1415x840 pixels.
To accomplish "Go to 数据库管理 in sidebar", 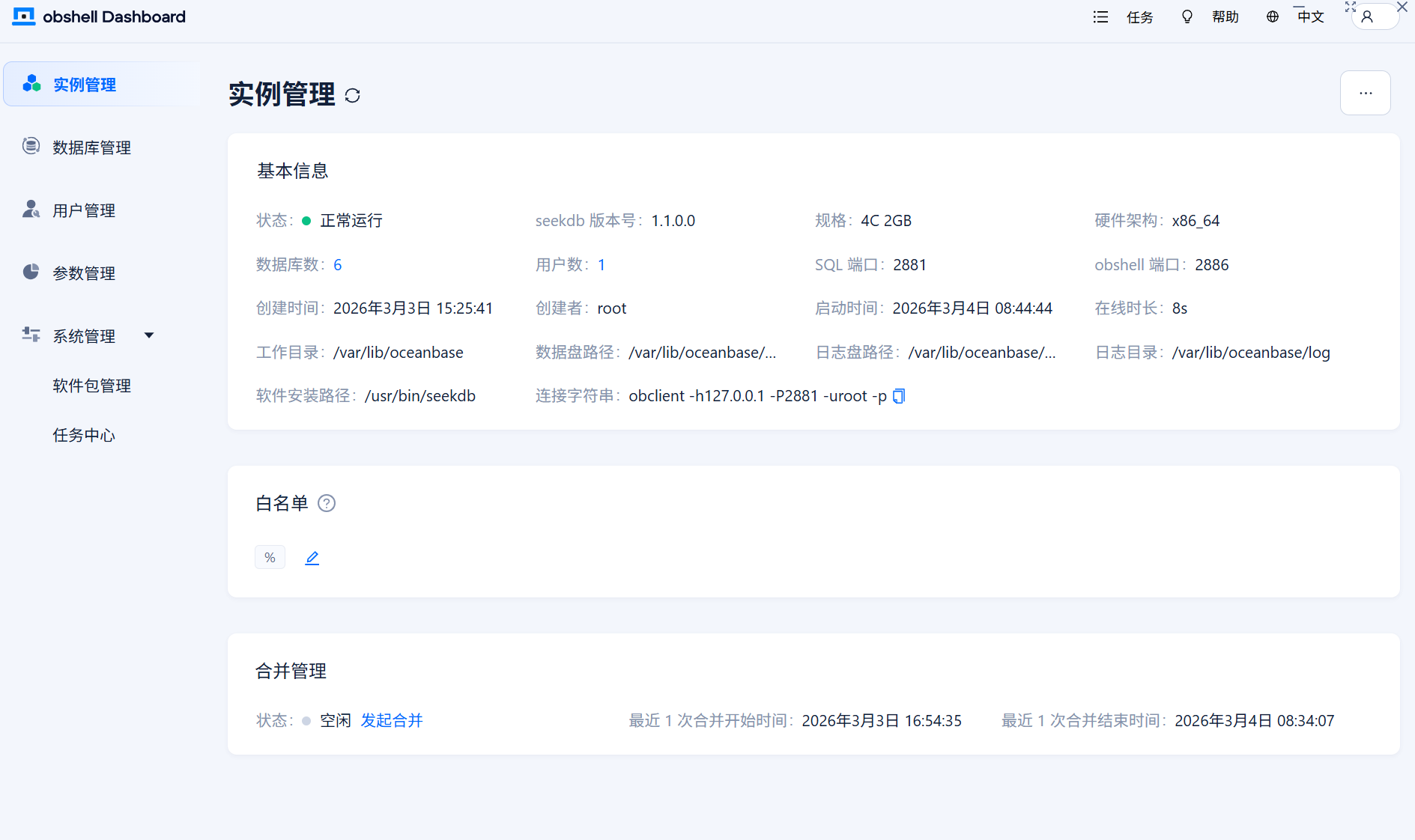I will (x=91, y=147).
